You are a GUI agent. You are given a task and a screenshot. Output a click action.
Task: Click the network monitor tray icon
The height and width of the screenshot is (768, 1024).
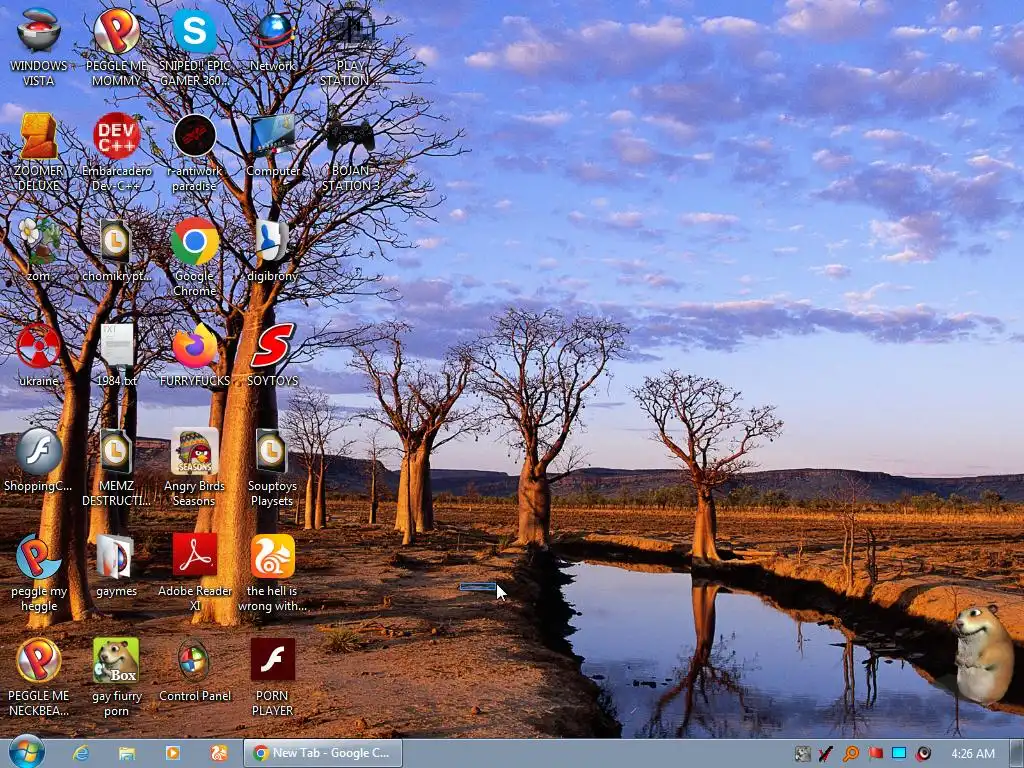pyautogui.click(x=899, y=754)
